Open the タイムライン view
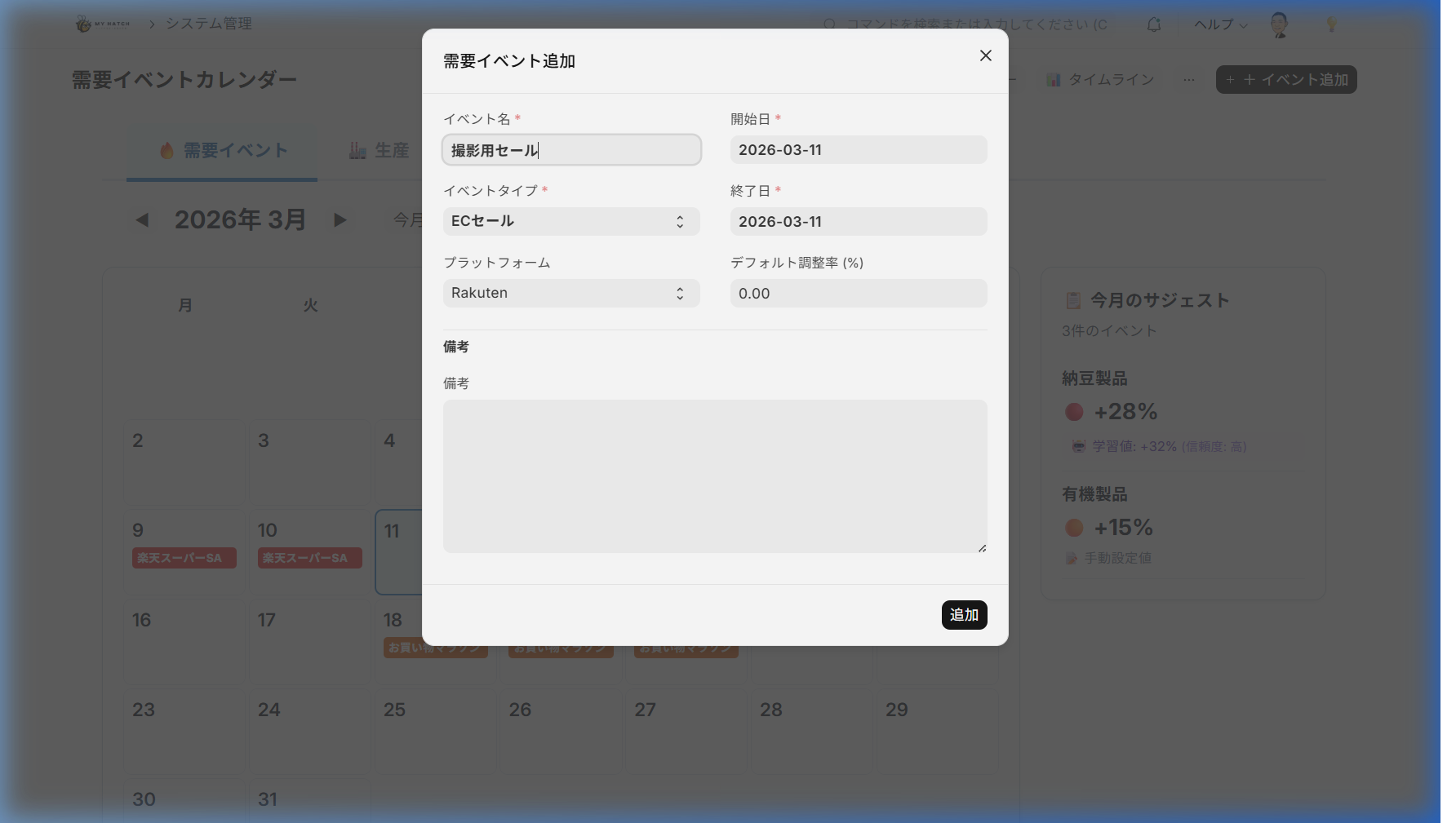Viewport: 1456px width, 823px height. click(1100, 80)
